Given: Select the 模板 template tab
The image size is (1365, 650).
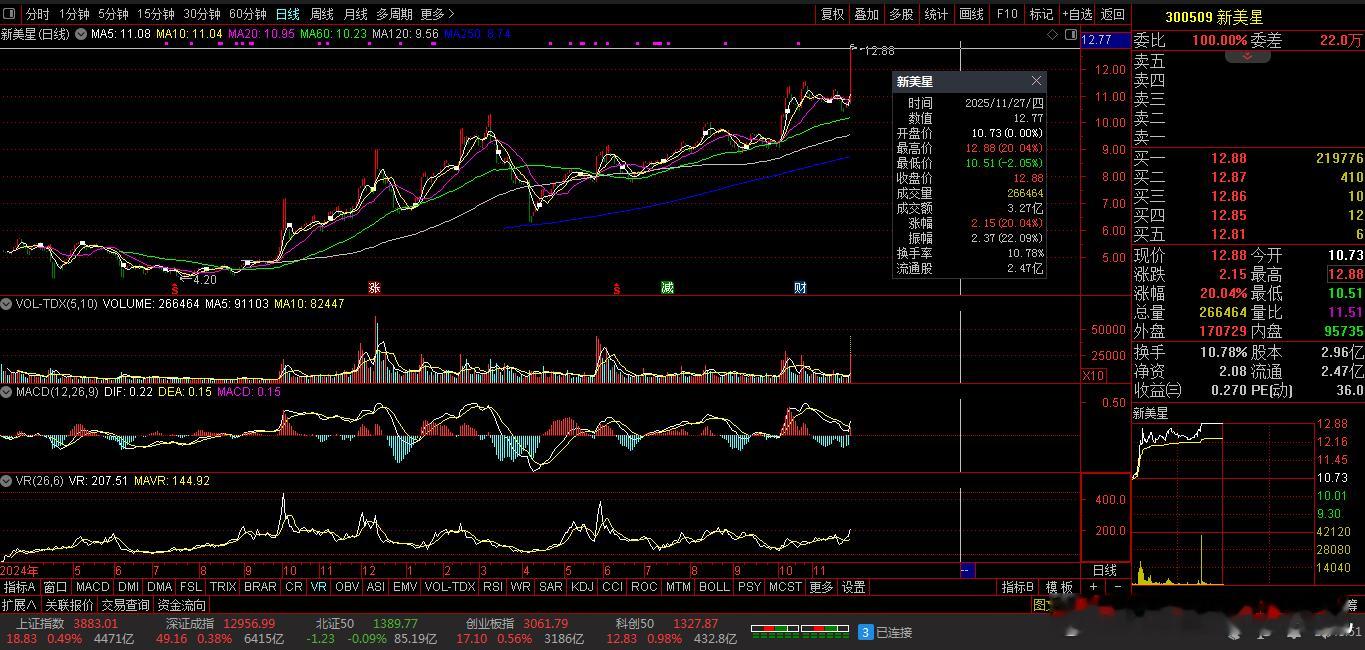Looking at the screenshot, I should coord(1059,587).
